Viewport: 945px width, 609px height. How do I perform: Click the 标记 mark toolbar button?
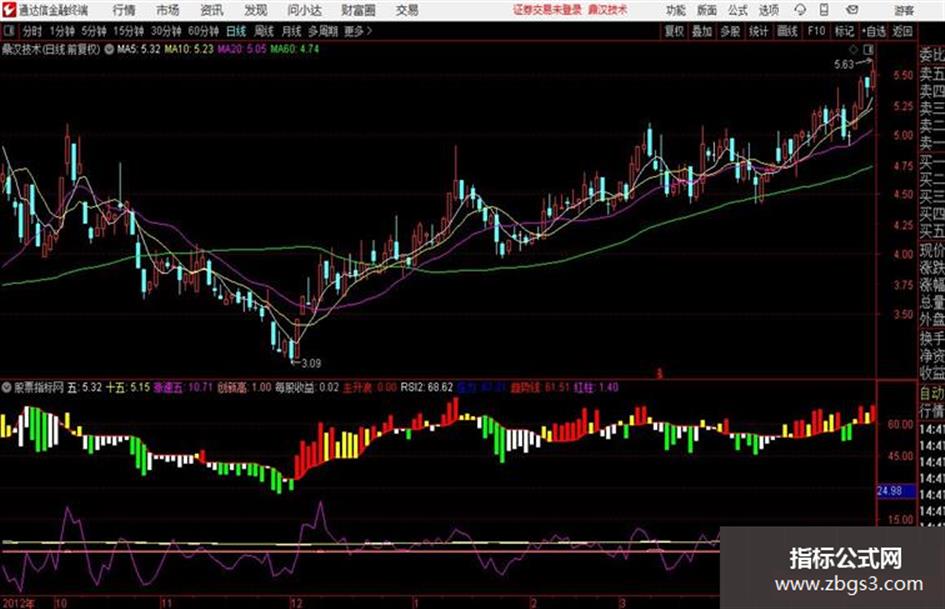(x=844, y=31)
